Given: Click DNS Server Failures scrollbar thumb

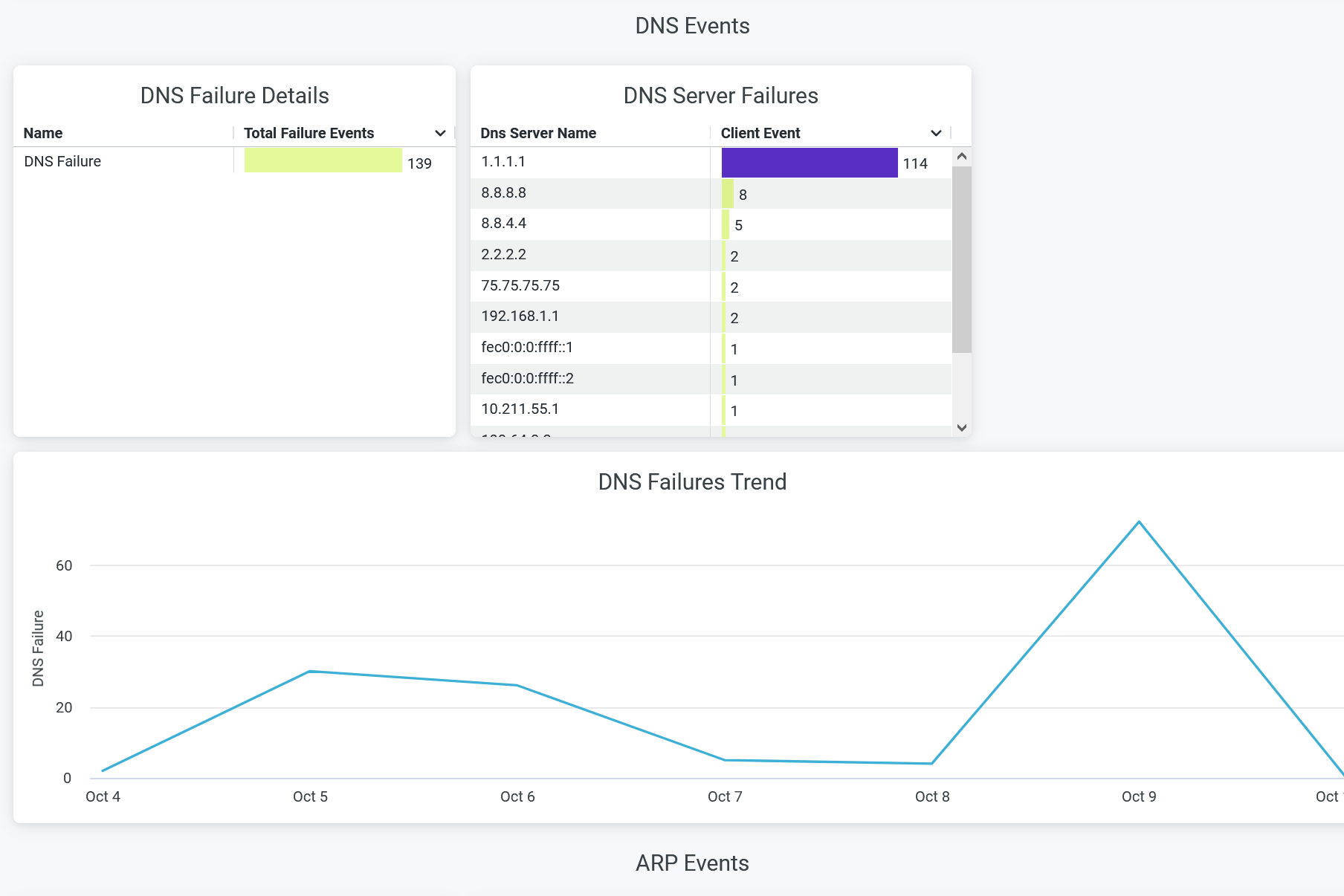Looking at the screenshot, I should coord(961,259).
